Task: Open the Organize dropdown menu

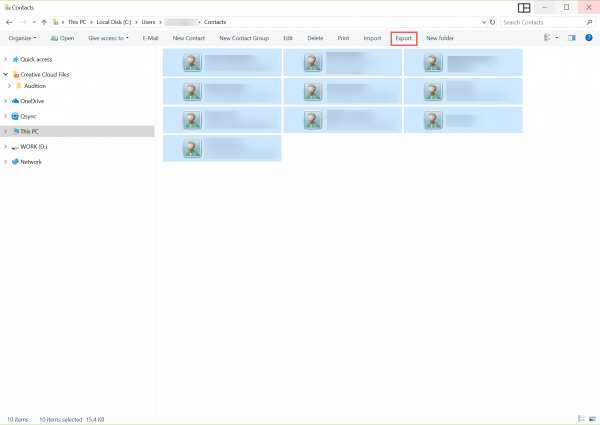Action: pos(22,38)
